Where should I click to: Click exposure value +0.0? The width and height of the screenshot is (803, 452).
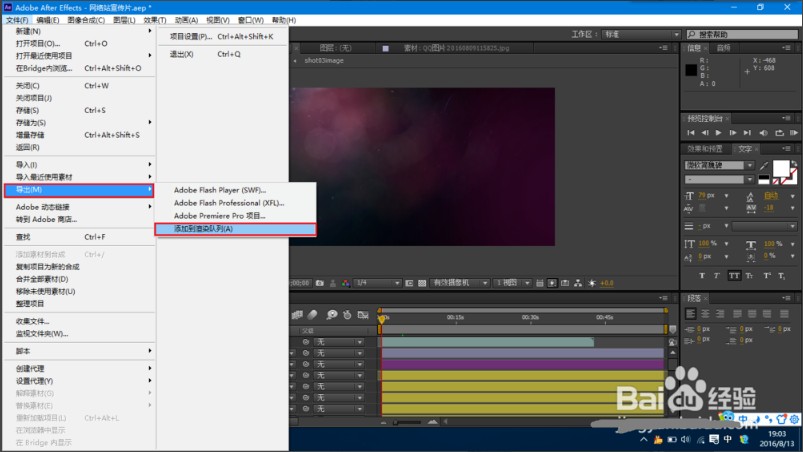click(607, 283)
